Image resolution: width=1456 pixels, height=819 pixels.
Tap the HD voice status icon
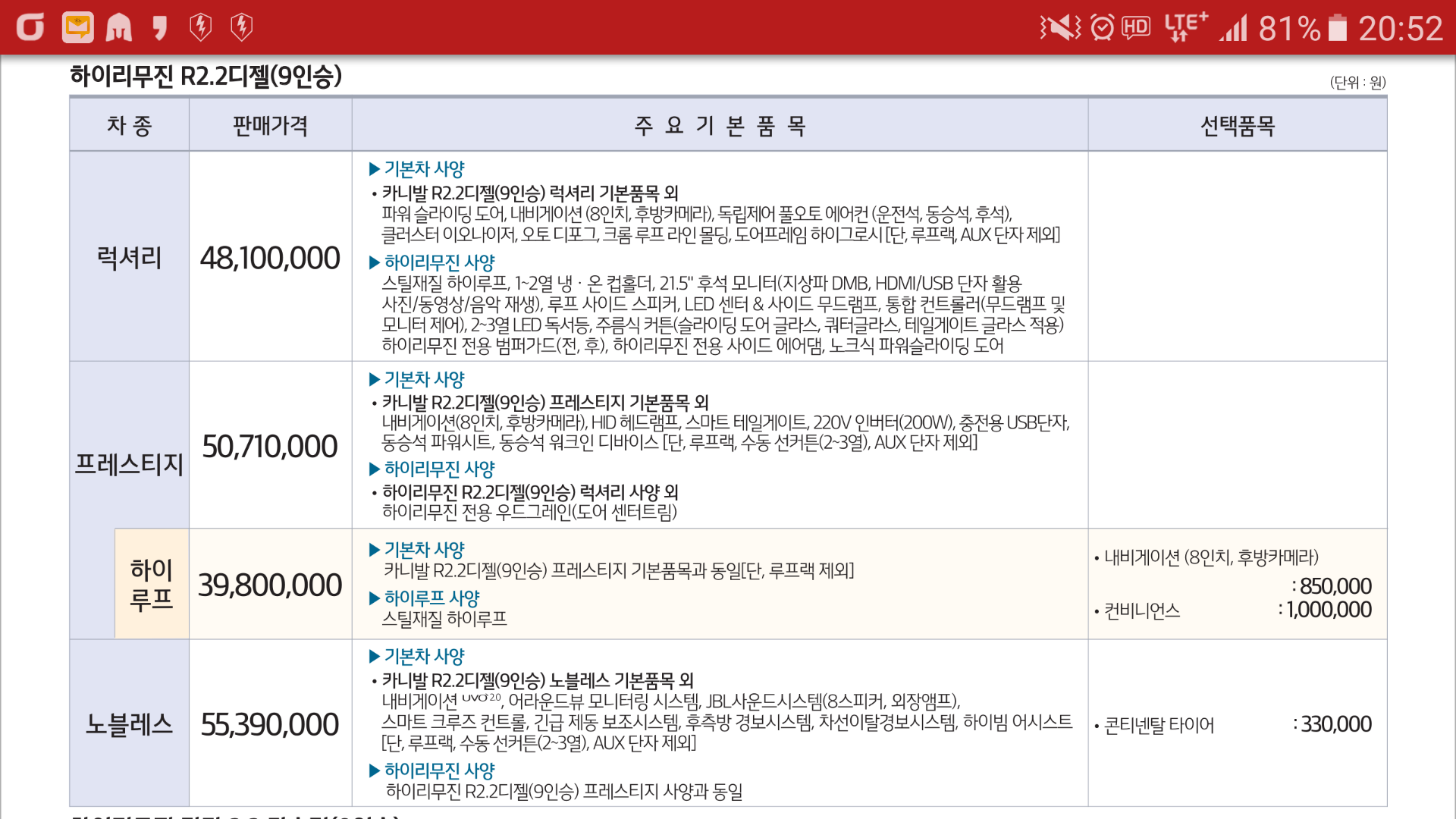tap(1135, 28)
